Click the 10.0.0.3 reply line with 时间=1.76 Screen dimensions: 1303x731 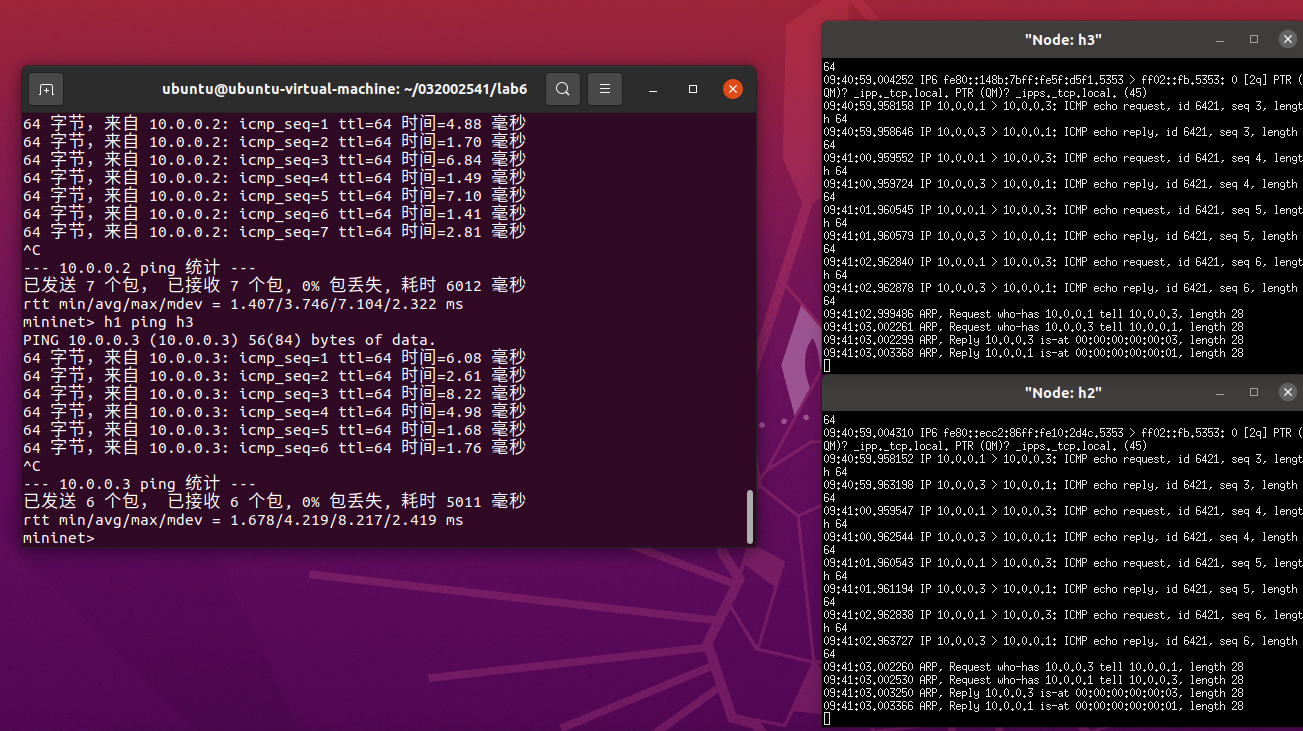tap(274, 447)
